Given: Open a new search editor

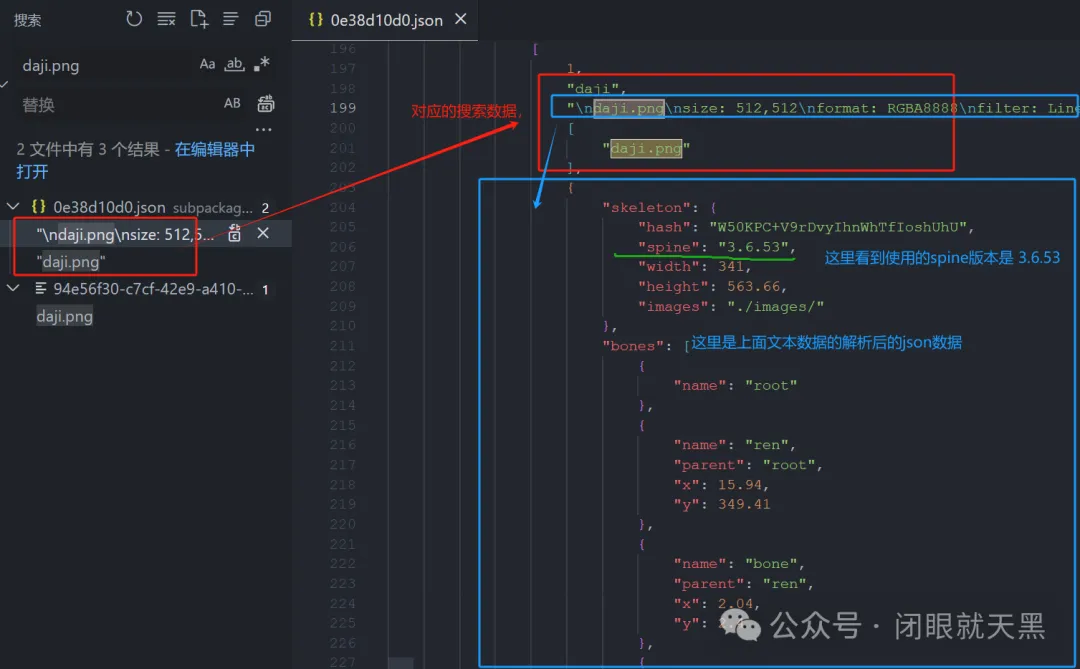Looking at the screenshot, I should (198, 19).
